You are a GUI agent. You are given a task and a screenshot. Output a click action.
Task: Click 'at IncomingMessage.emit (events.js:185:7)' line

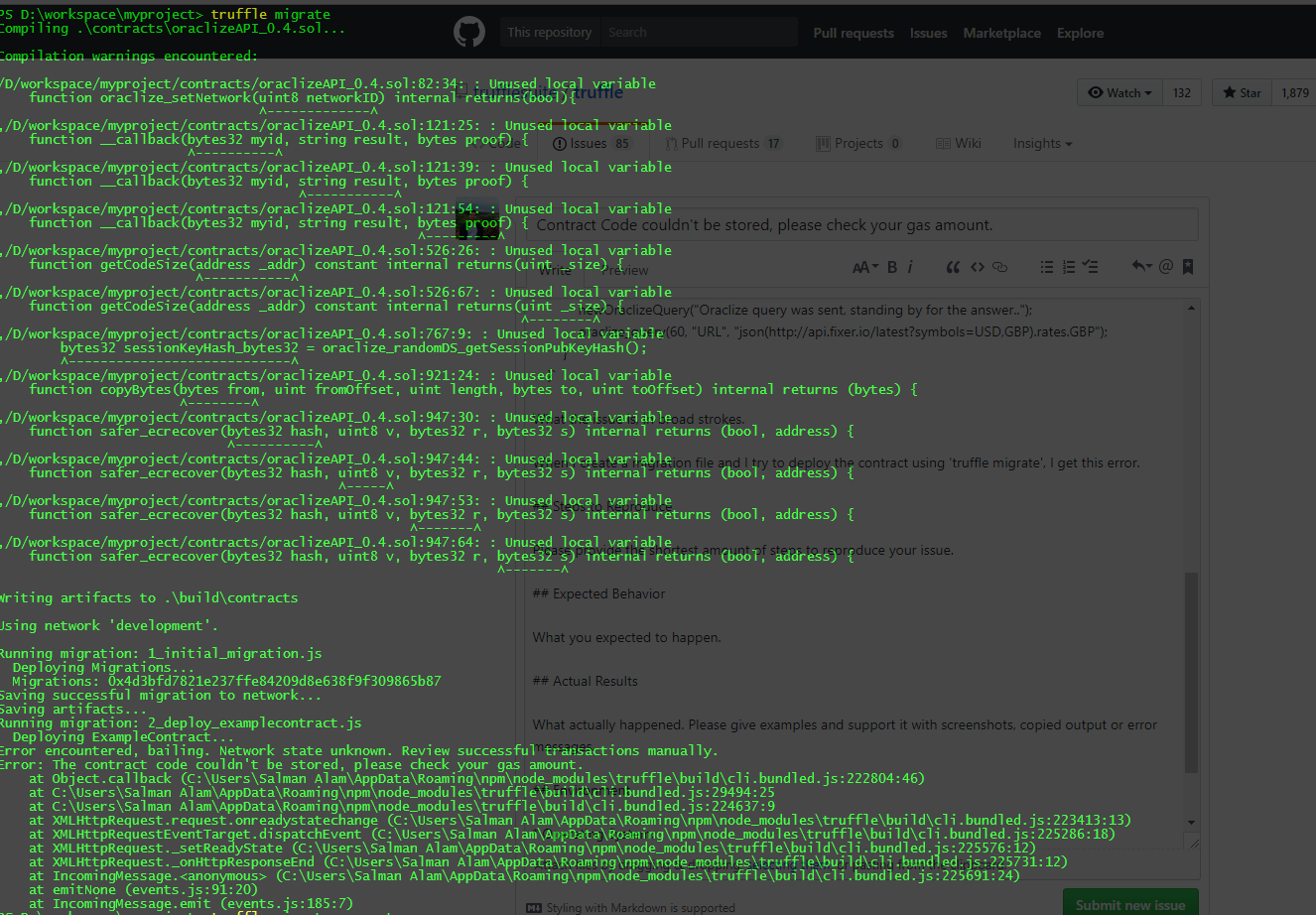tap(191, 903)
